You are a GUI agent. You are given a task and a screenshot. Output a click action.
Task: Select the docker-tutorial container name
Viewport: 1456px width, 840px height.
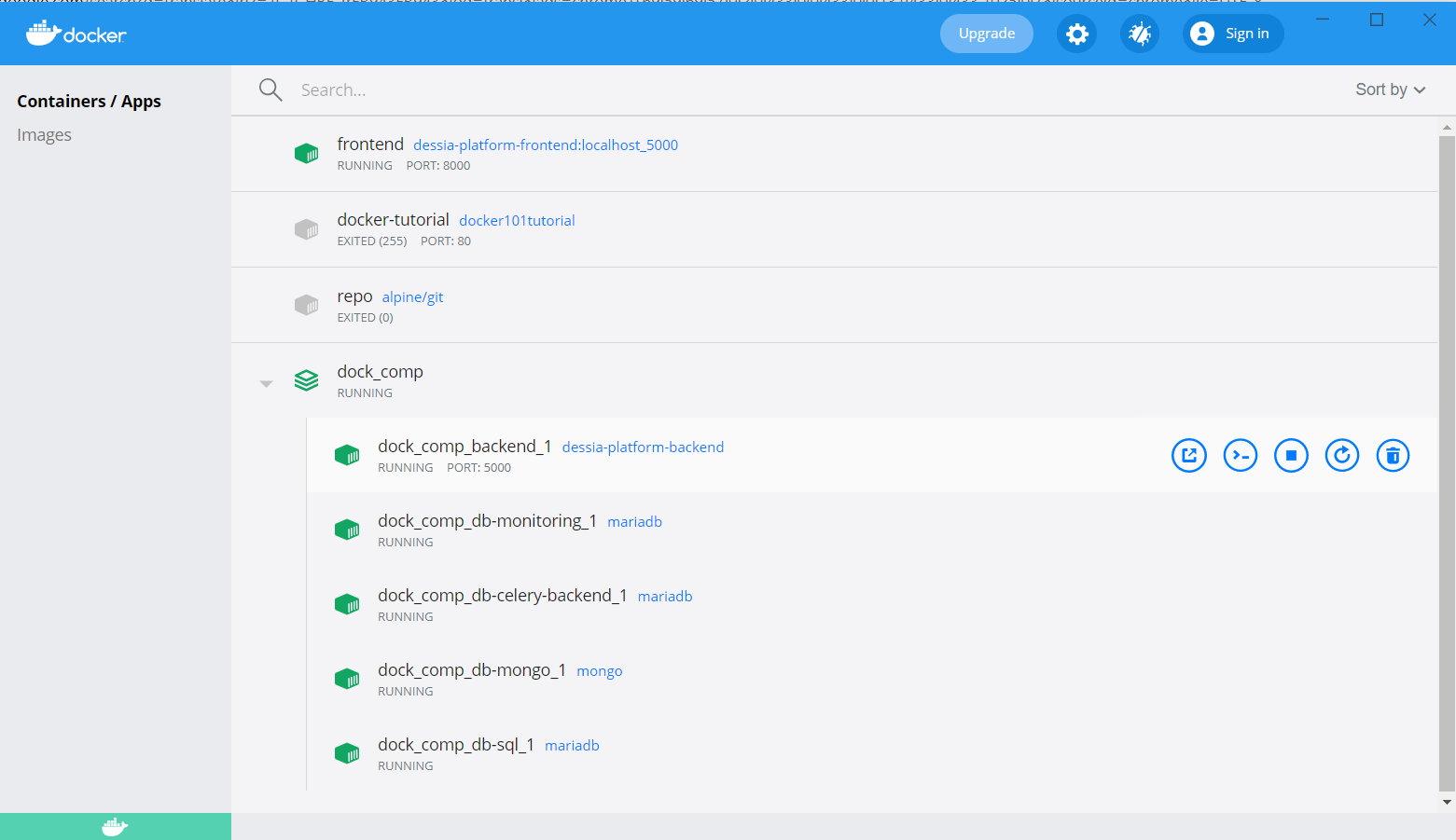tap(393, 220)
